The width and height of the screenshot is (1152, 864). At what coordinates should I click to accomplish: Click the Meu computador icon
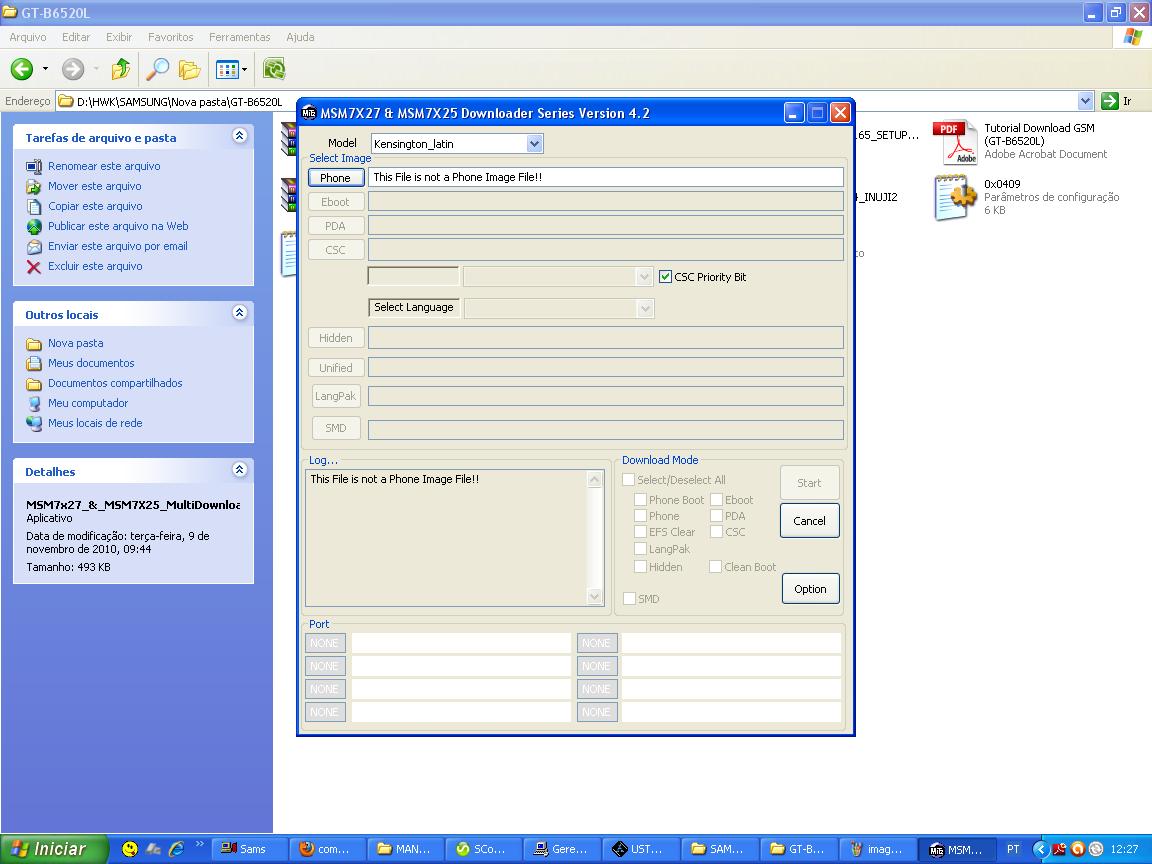34,403
